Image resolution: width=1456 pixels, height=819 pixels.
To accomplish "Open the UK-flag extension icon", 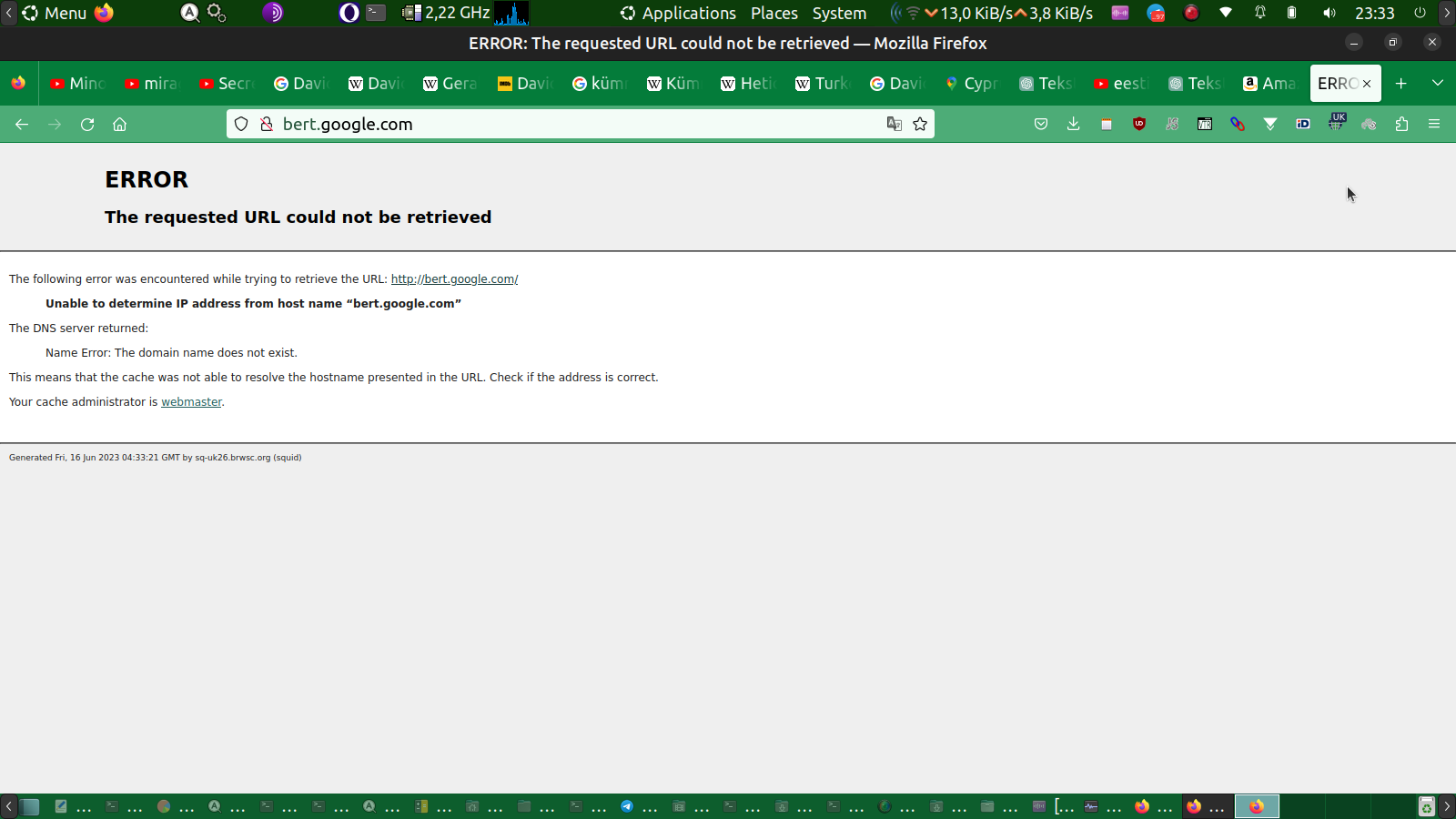I will tap(1336, 123).
